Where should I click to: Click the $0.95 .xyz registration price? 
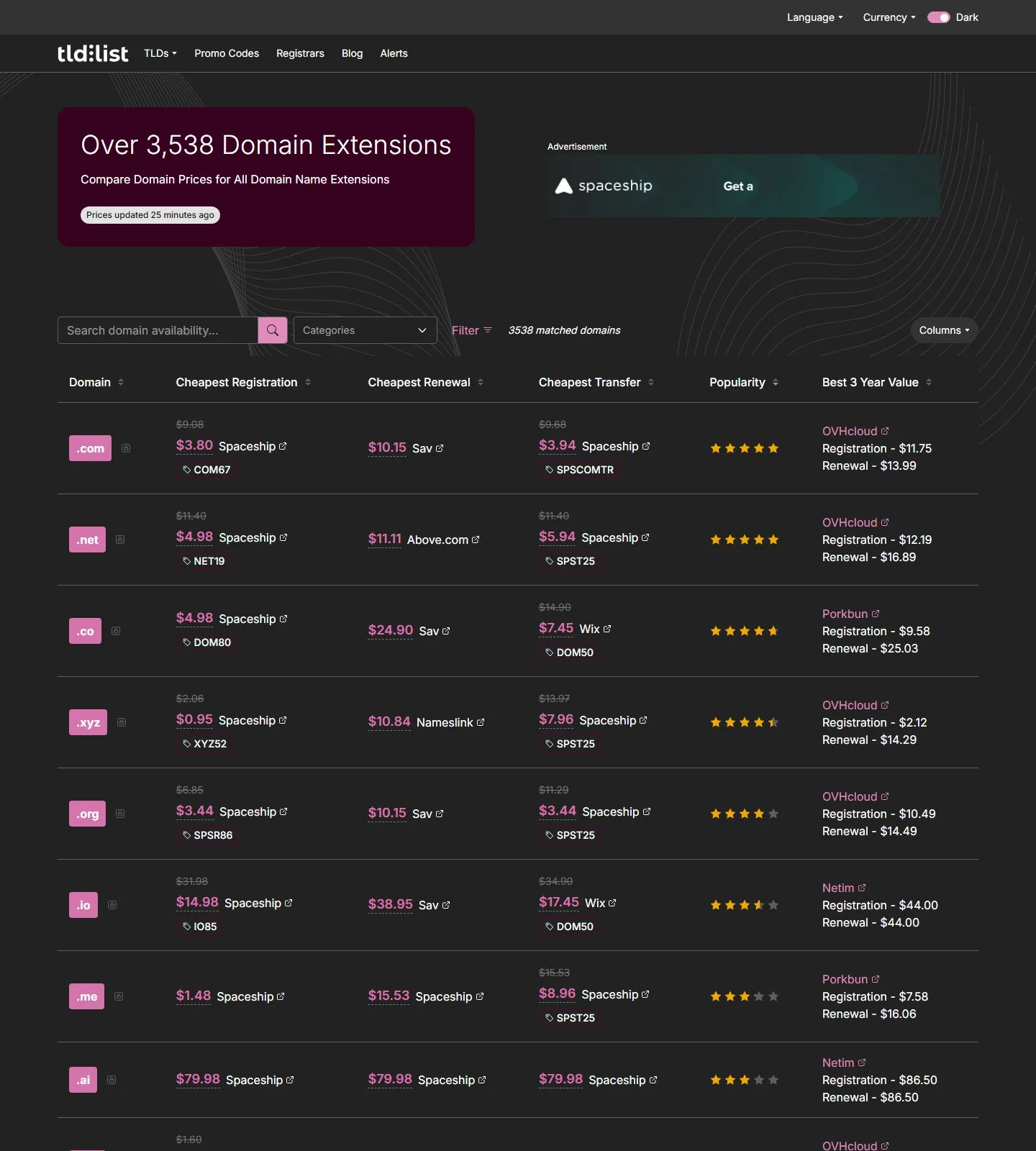click(194, 719)
